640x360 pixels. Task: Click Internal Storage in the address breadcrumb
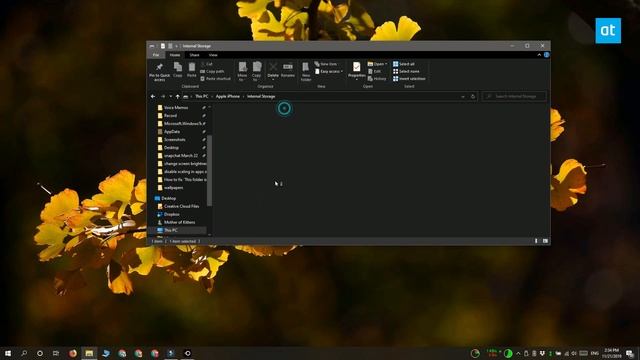(x=261, y=96)
